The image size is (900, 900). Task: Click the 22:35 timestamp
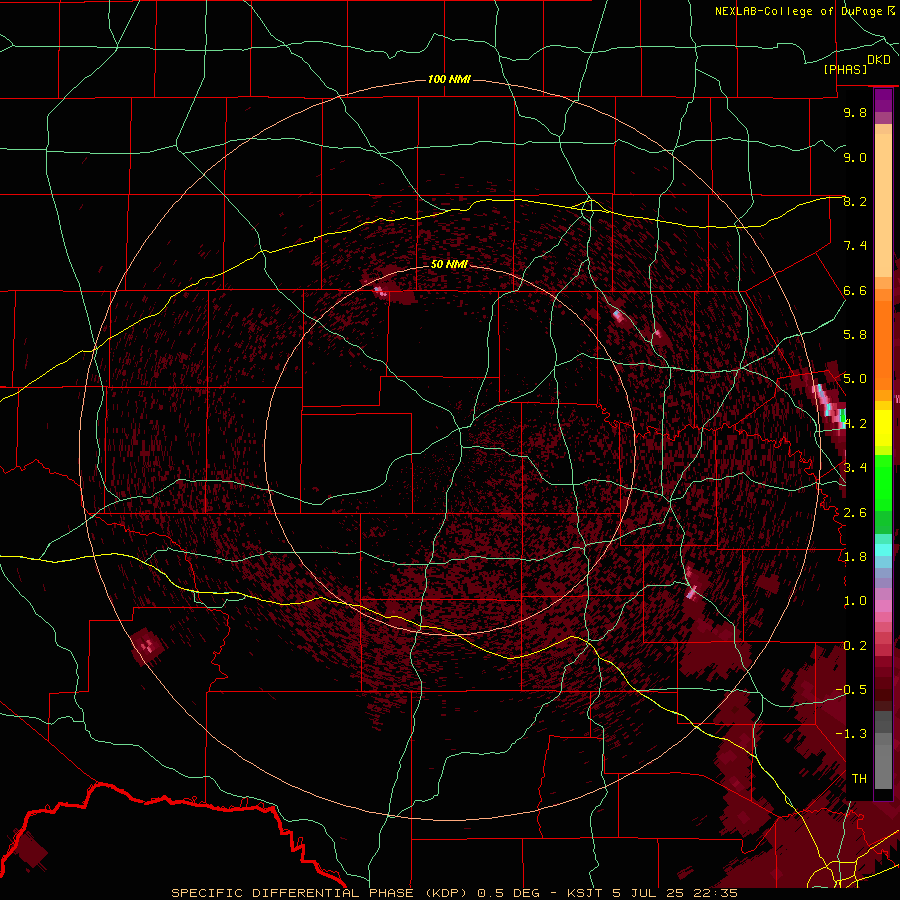click(717, 893)
